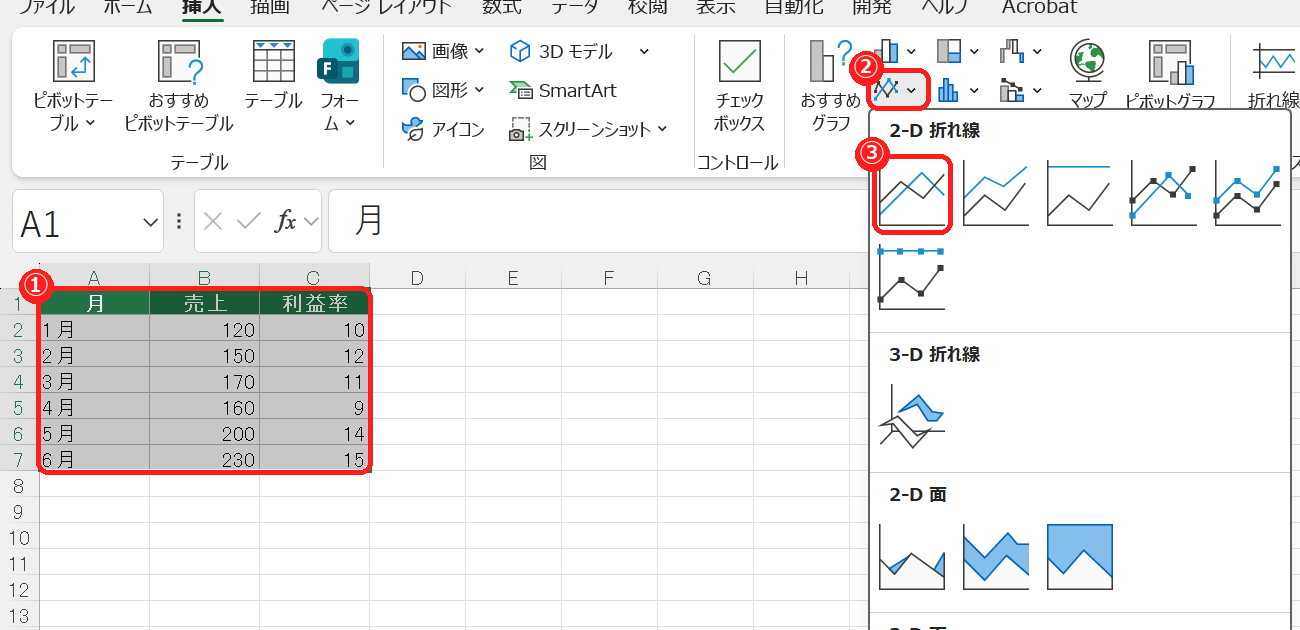Insert a SmartArt graphic
This screenshot has height=630, width=1300.
click(562, 90)
